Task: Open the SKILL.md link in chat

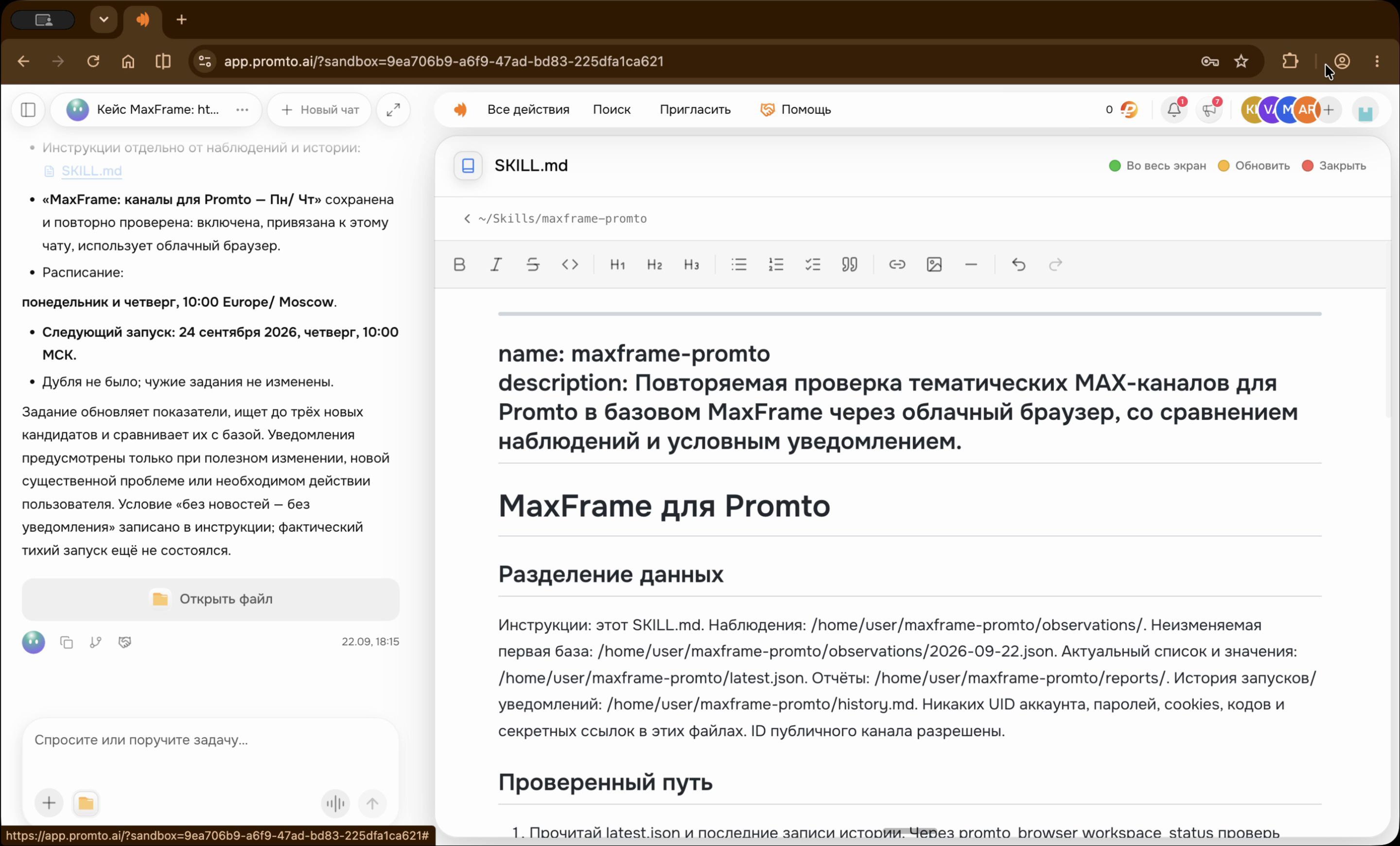Action: coord(91,171)
